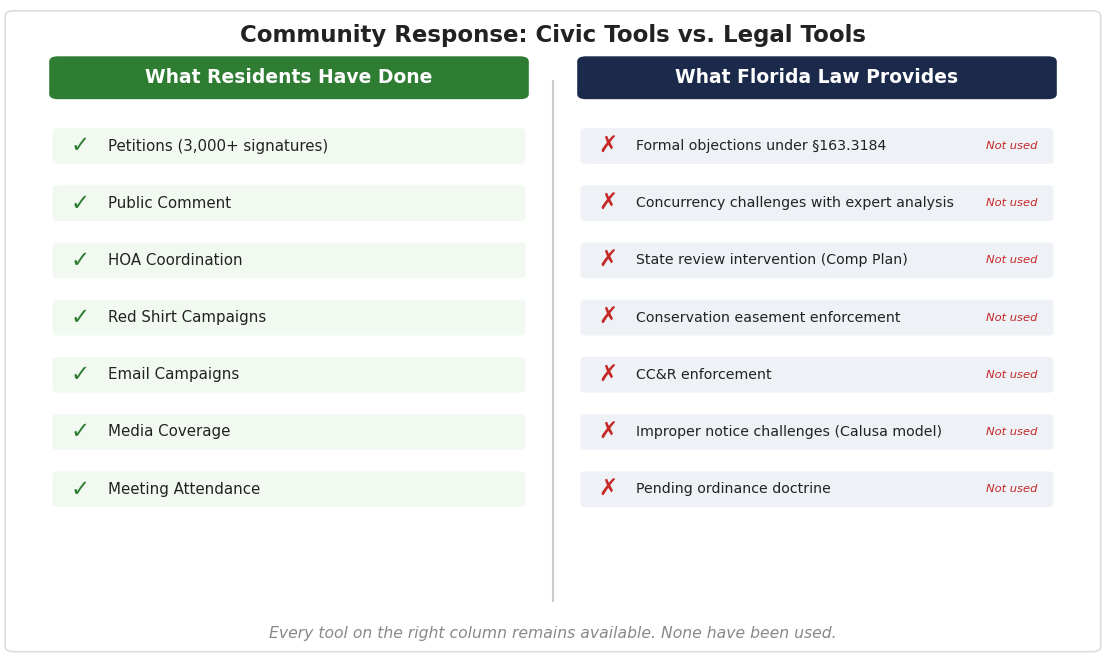Screen dimensions: 1106x656
Task: Select the What Residents Have Done header
Action: (x=289, y=77)
